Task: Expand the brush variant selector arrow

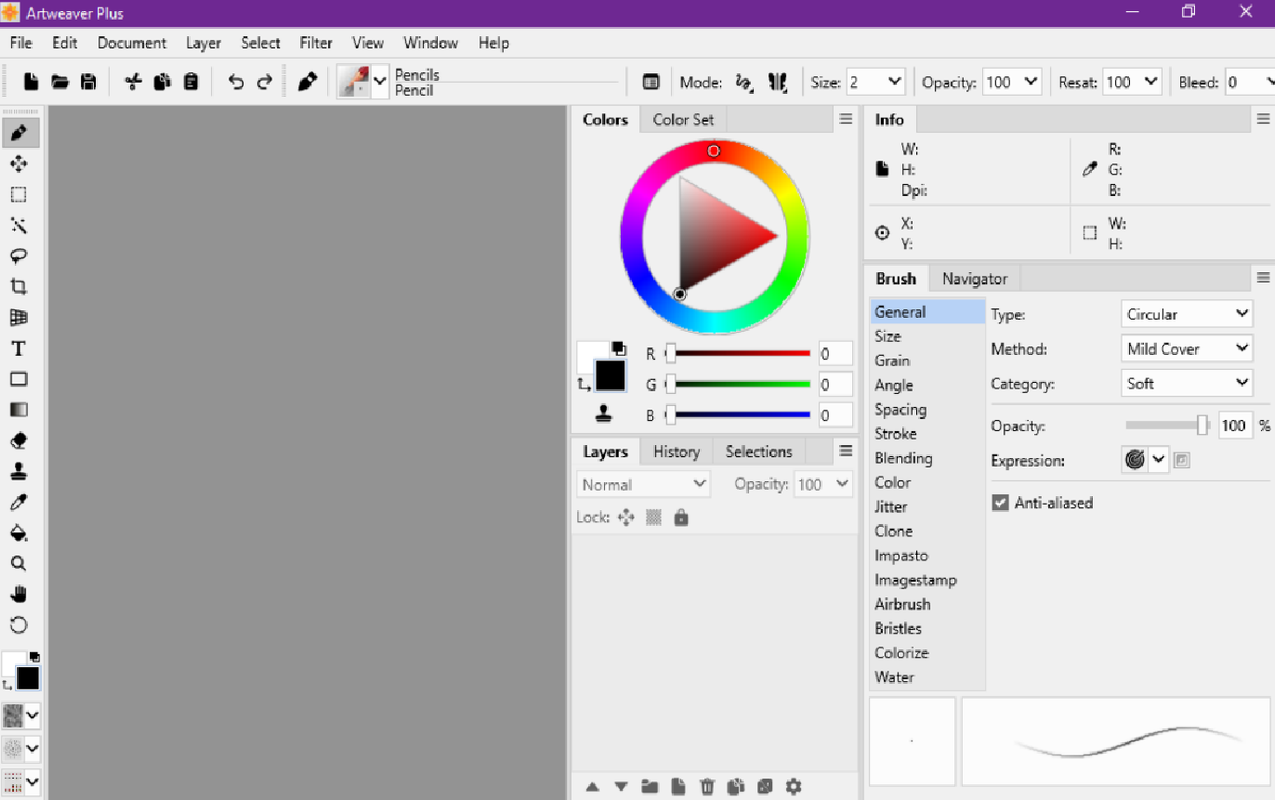Action: 380,83
